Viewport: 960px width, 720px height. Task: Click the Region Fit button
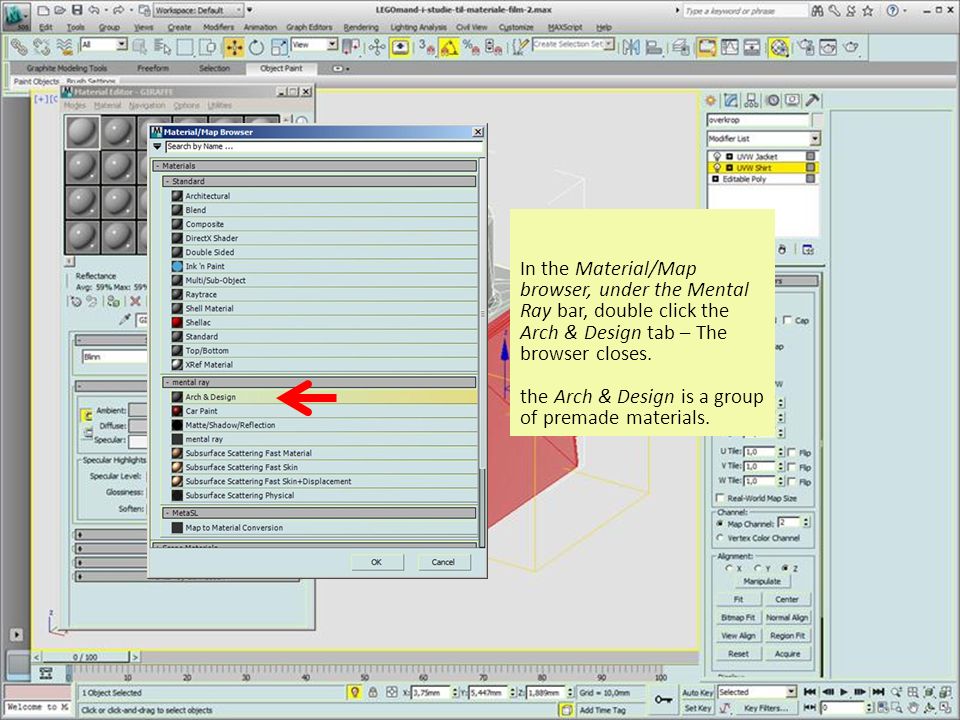[787, 636]
